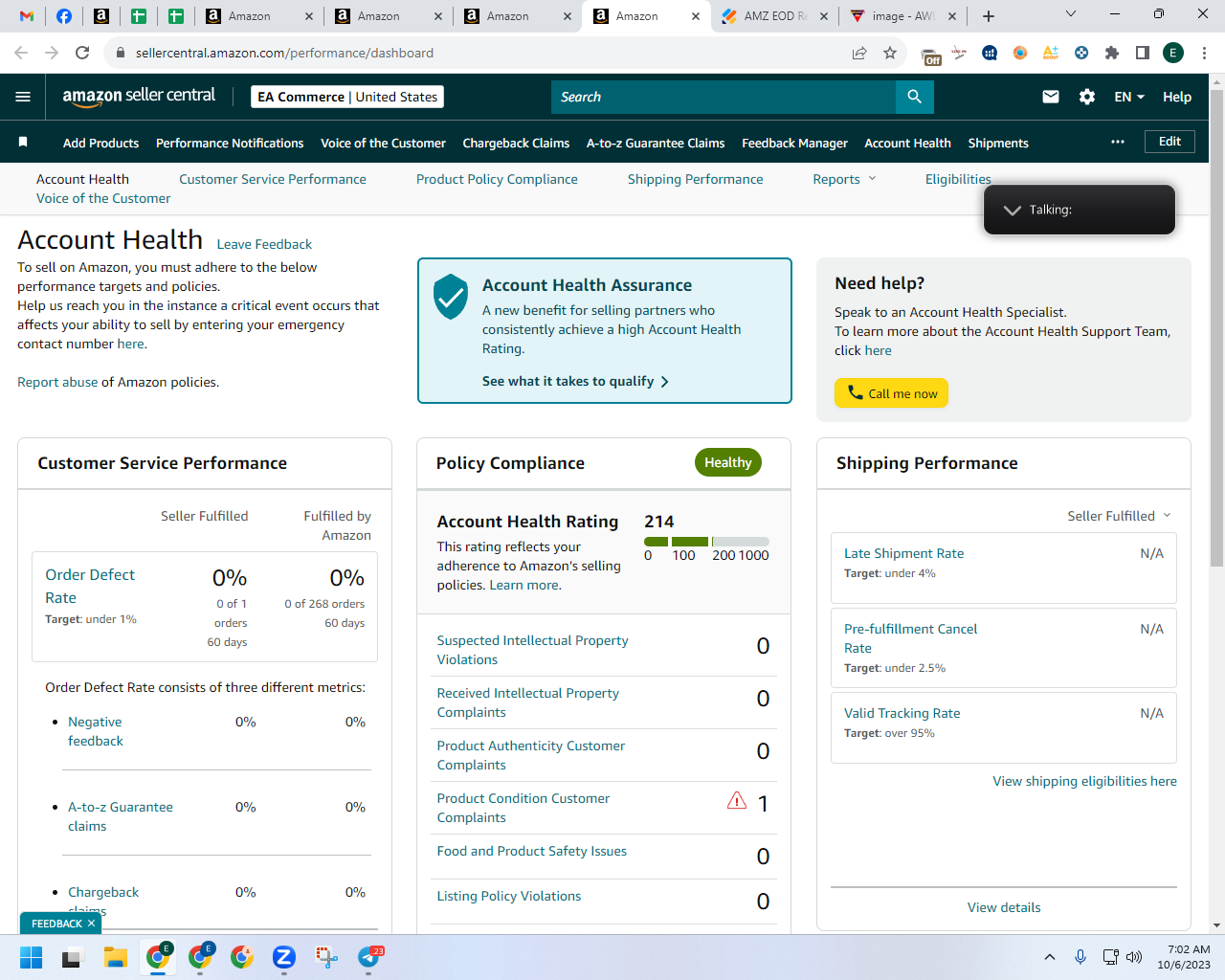Bookmark this page with the star icon

(890, 53)
